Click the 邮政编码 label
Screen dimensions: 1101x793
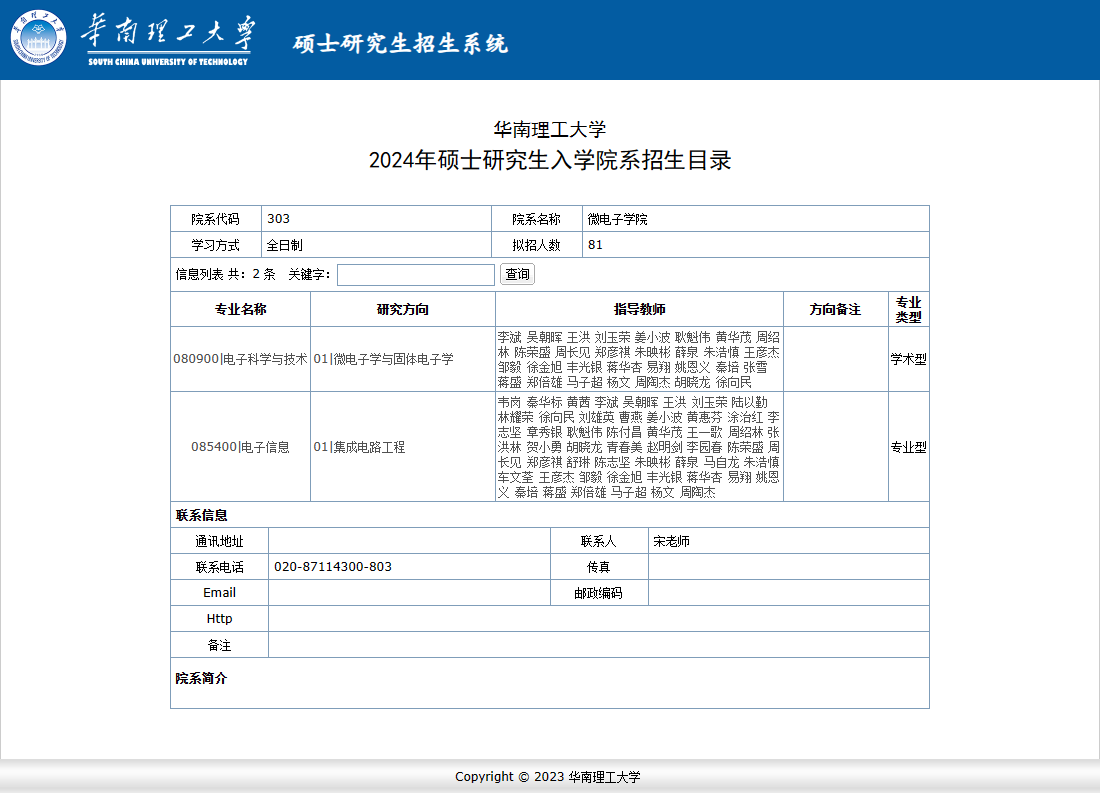point(598,593)
